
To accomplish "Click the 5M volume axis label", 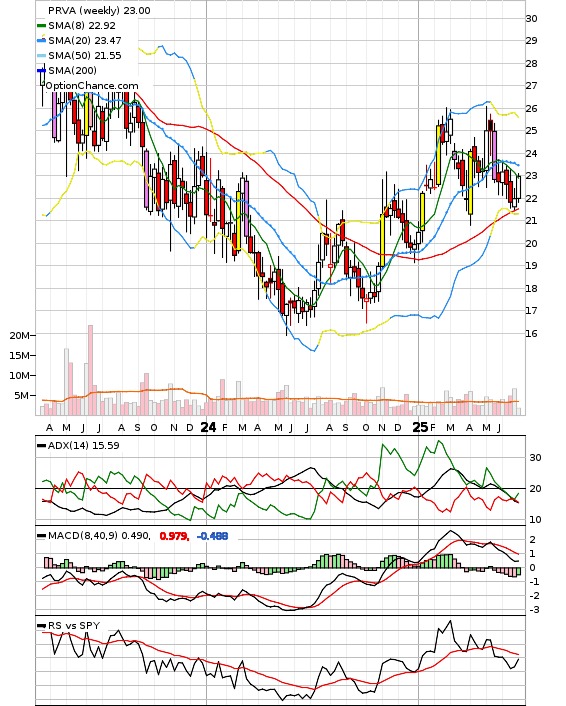I will click(x=22, y=396).
